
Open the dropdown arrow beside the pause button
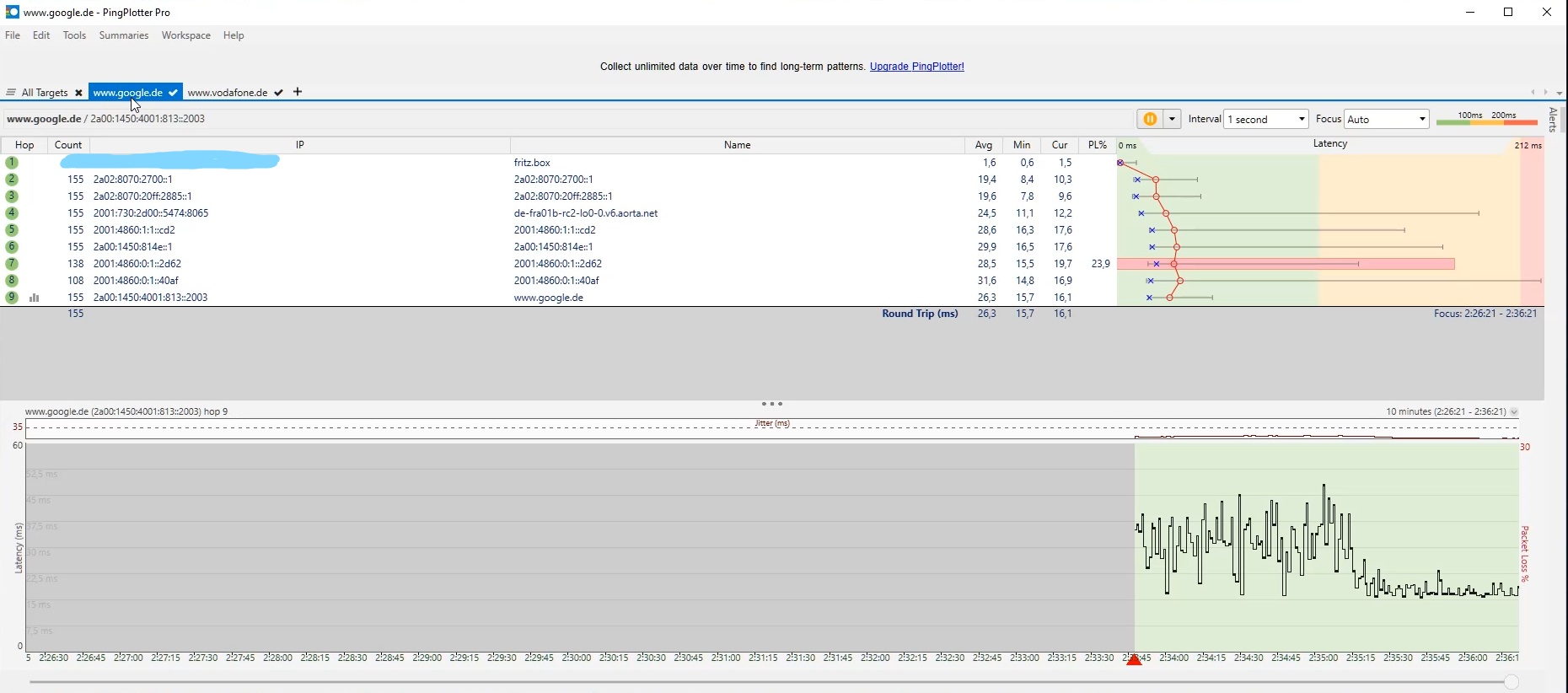[1172, 119]
